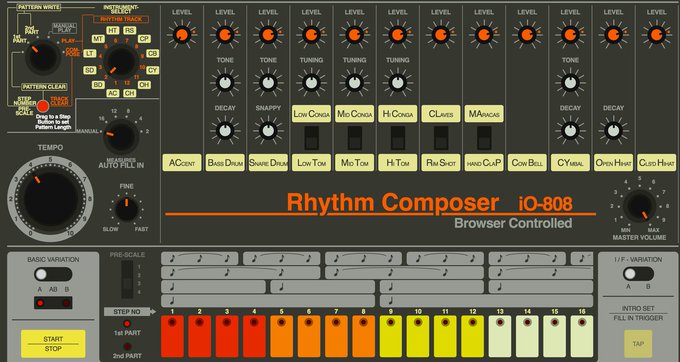Toggle the Mid Conga / Mid Tom switch
680x362 pixels.
(x=354, y=138)
